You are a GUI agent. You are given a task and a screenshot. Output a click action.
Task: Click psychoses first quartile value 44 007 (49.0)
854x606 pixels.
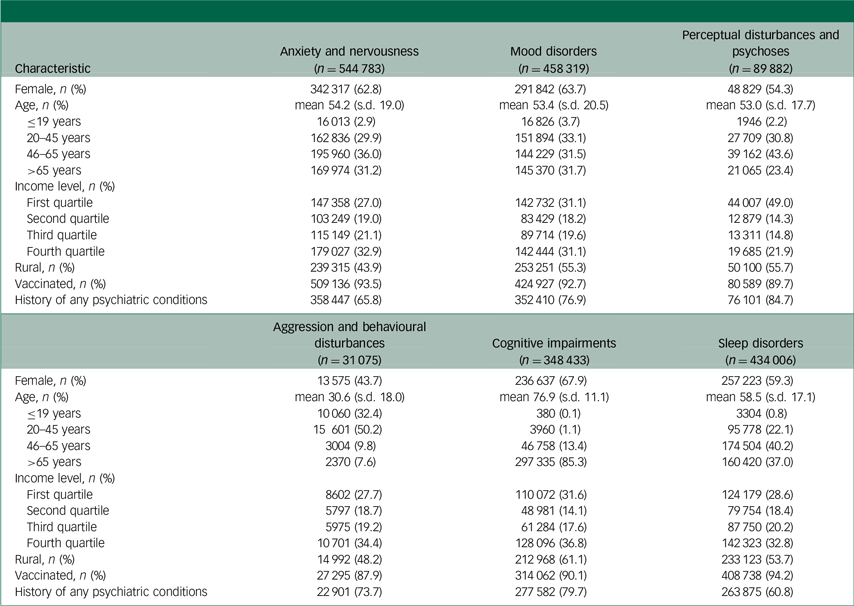pyautogui.click(x=760, y=202)
